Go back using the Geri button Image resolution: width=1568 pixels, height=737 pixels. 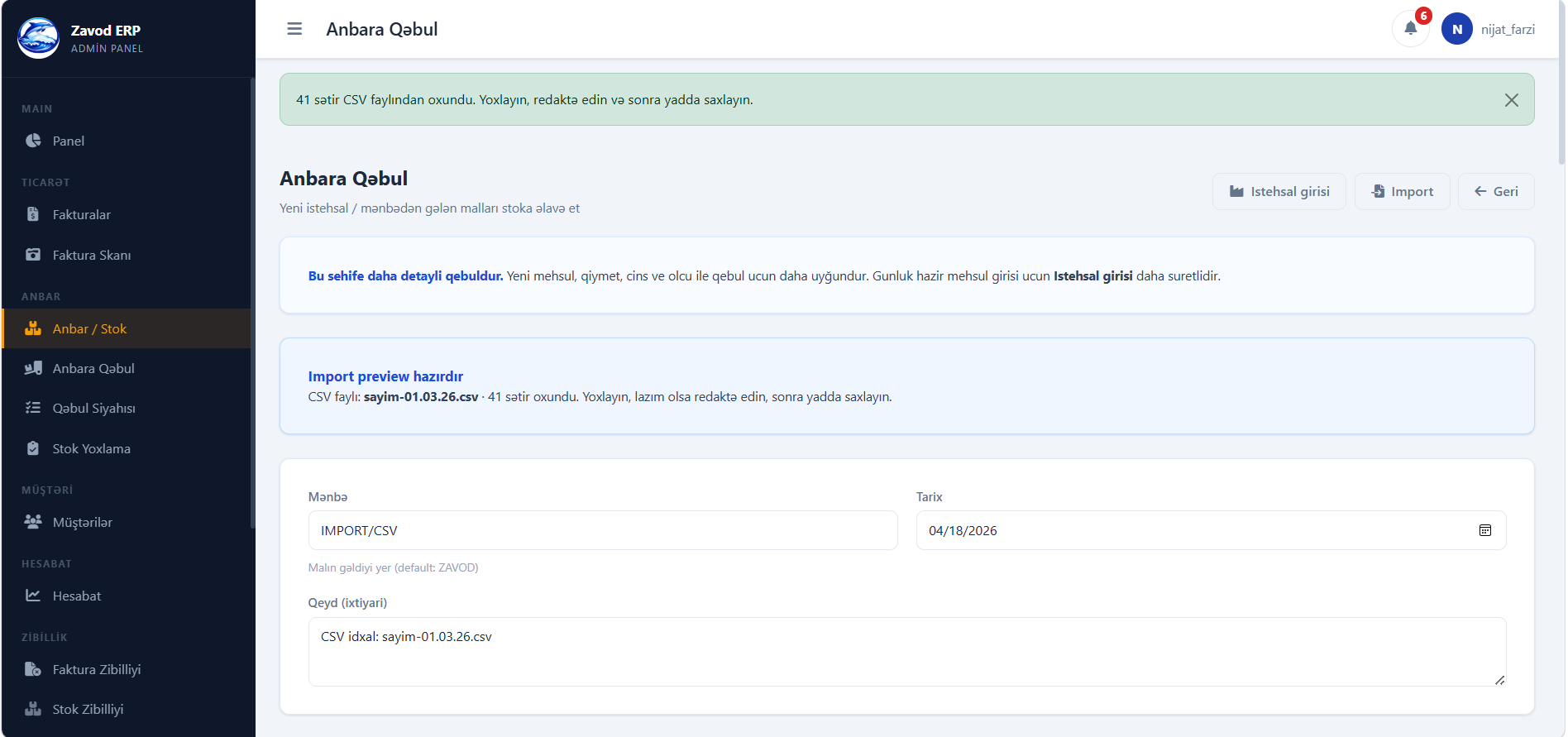click(1495, 192)
